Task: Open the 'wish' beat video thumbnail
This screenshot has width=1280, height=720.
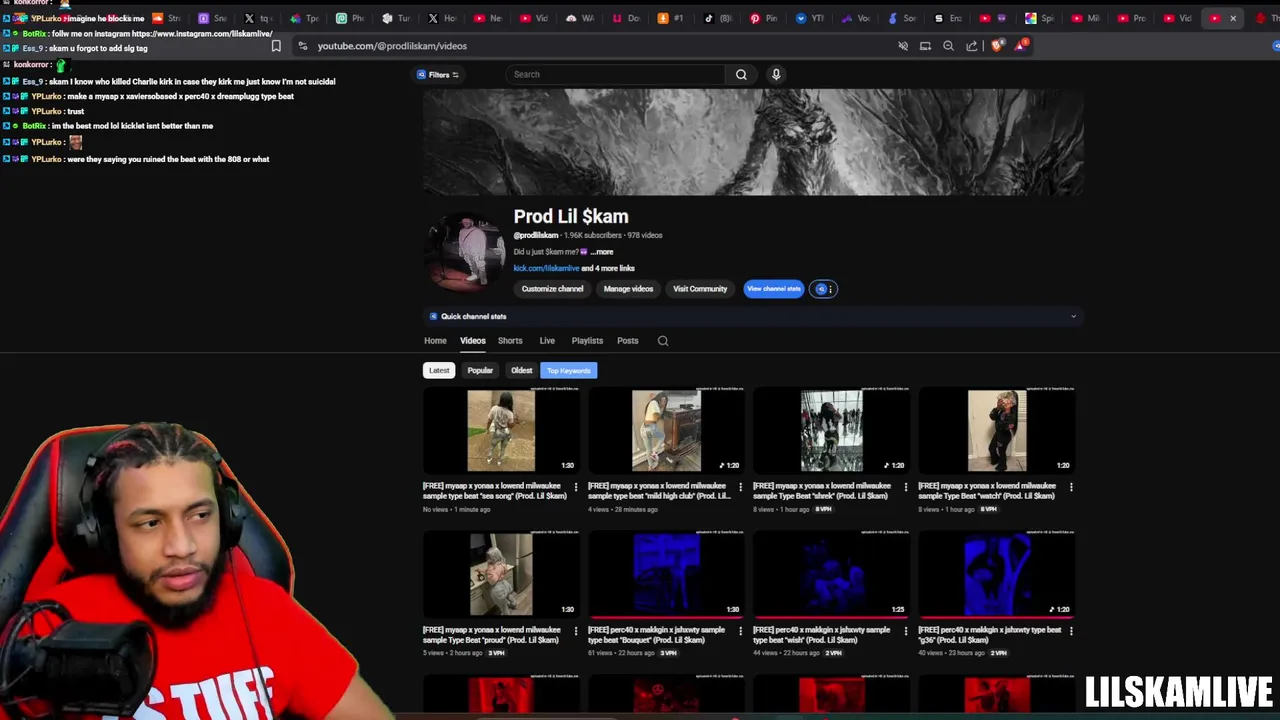Action: (x=831, y=574)
